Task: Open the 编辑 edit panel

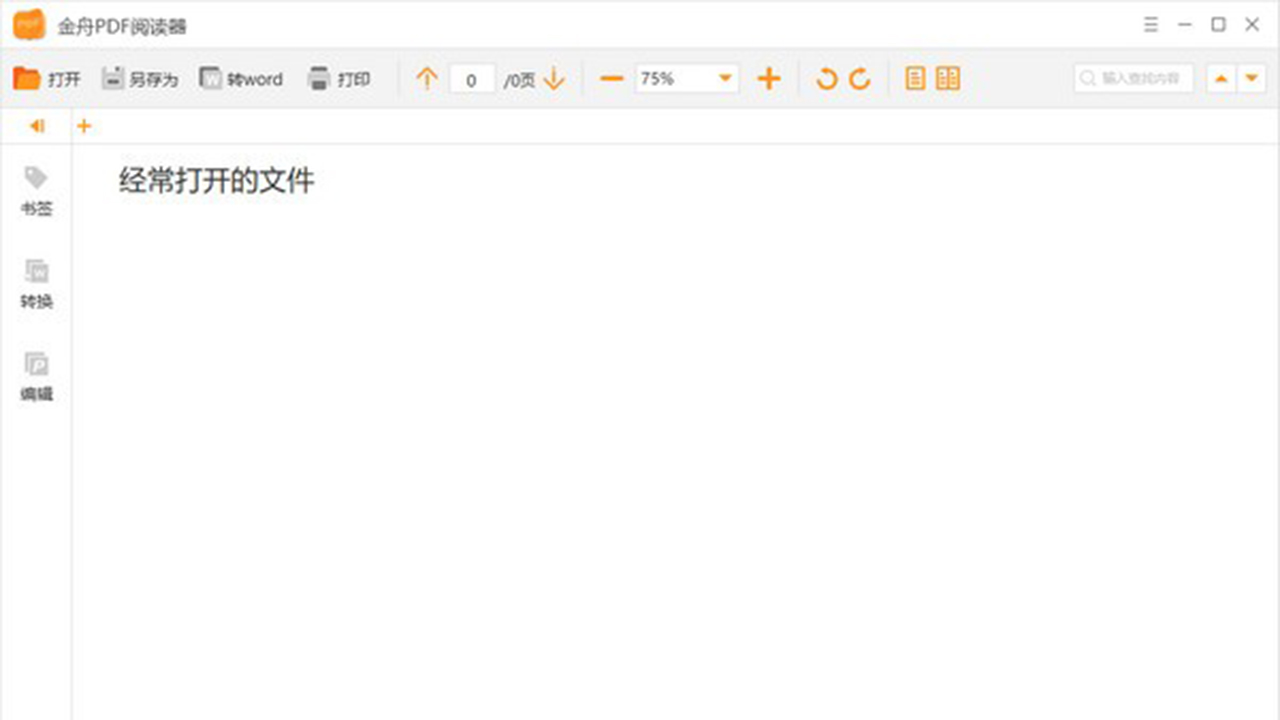Action: pos(37,377)
